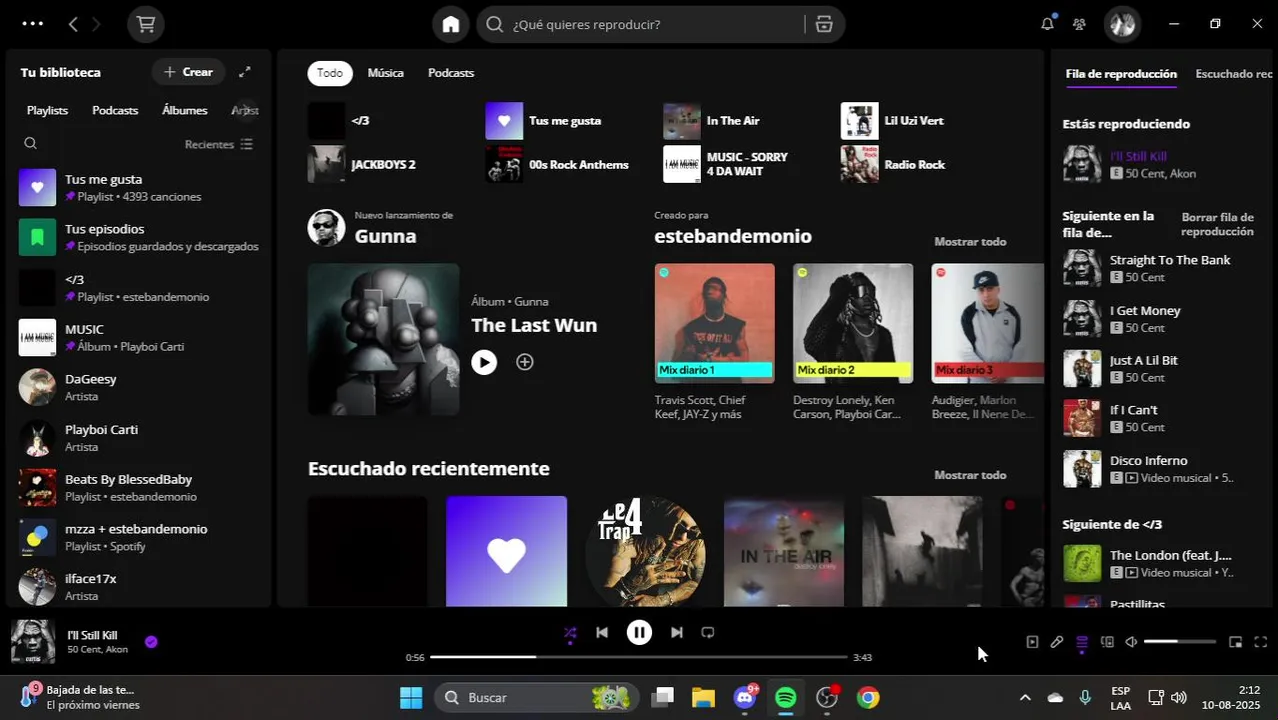This screenshot has width=1278, height=720.
Task: Toggle shuffle playback
Action: tap(570, 632)
